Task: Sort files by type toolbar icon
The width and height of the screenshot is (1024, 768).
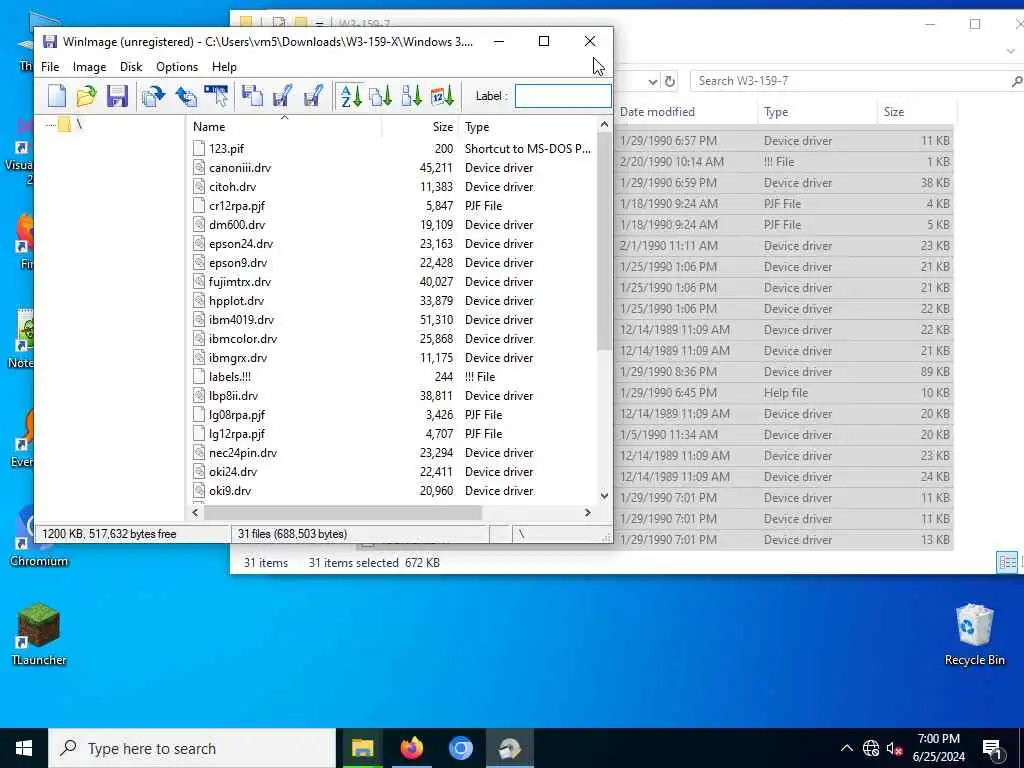Action: point(381,96)
